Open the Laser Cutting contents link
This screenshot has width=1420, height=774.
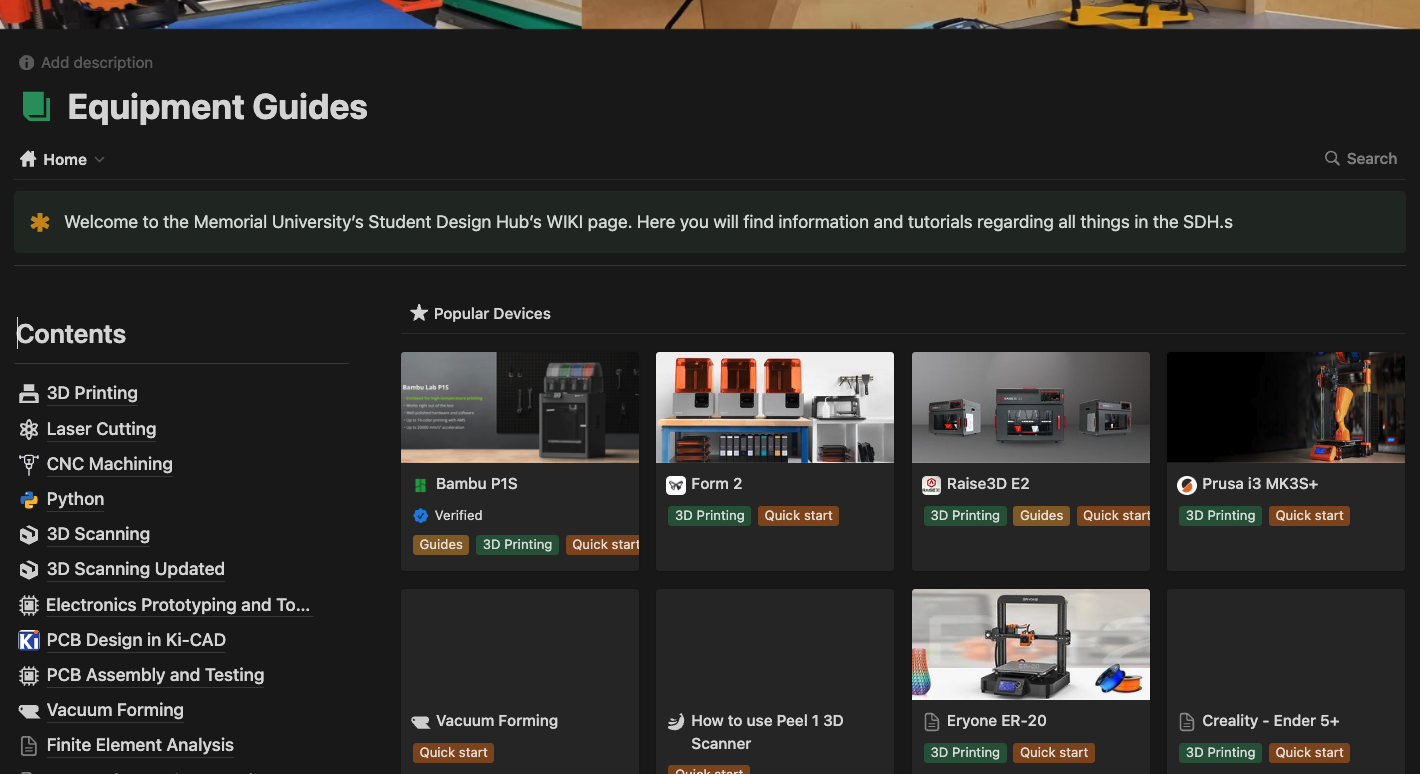(x=101, y=429)
